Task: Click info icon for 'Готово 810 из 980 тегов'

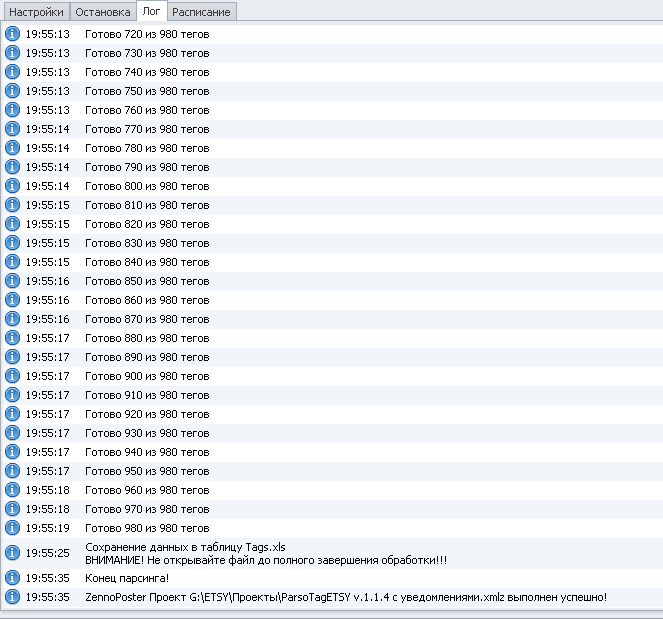Action: pyautogui.click(x=12, y=205)
